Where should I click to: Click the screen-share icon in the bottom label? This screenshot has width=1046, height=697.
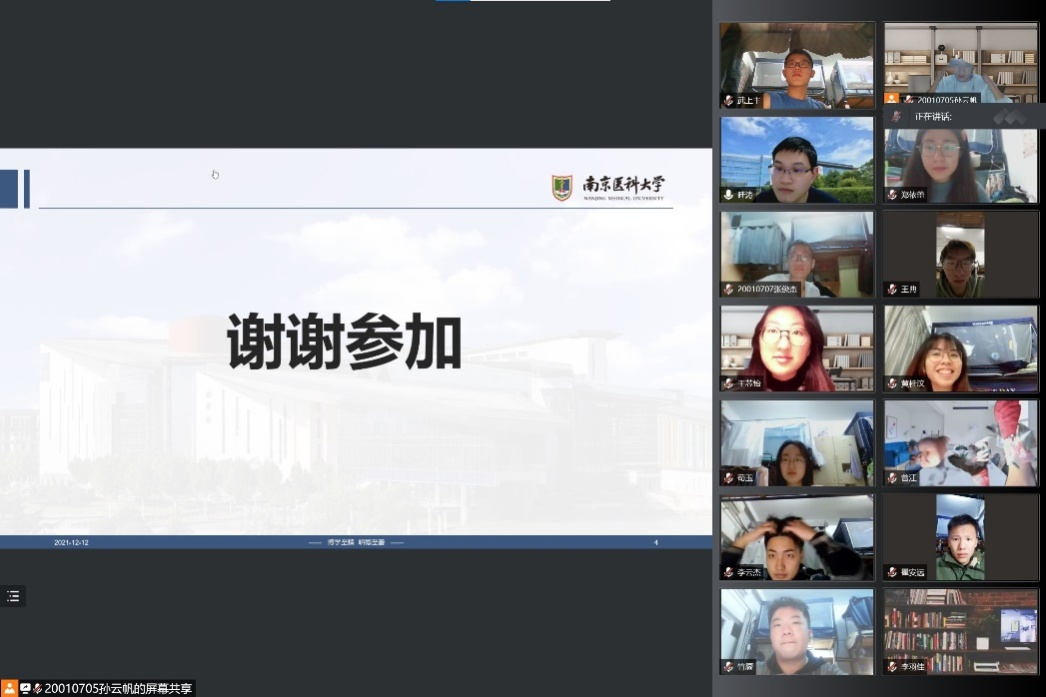[25, 688]
